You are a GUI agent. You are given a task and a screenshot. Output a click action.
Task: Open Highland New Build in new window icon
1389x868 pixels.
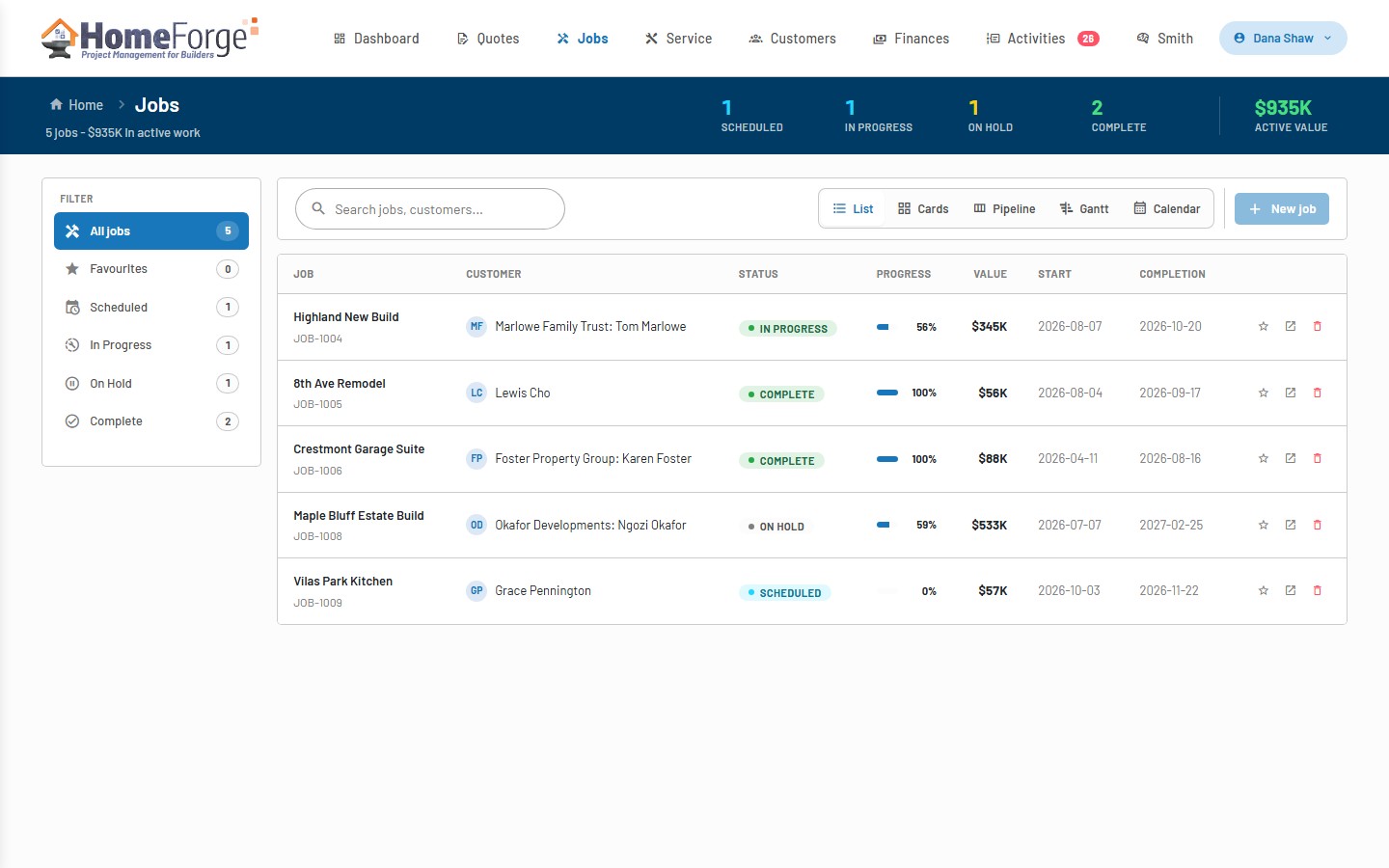1291,326
